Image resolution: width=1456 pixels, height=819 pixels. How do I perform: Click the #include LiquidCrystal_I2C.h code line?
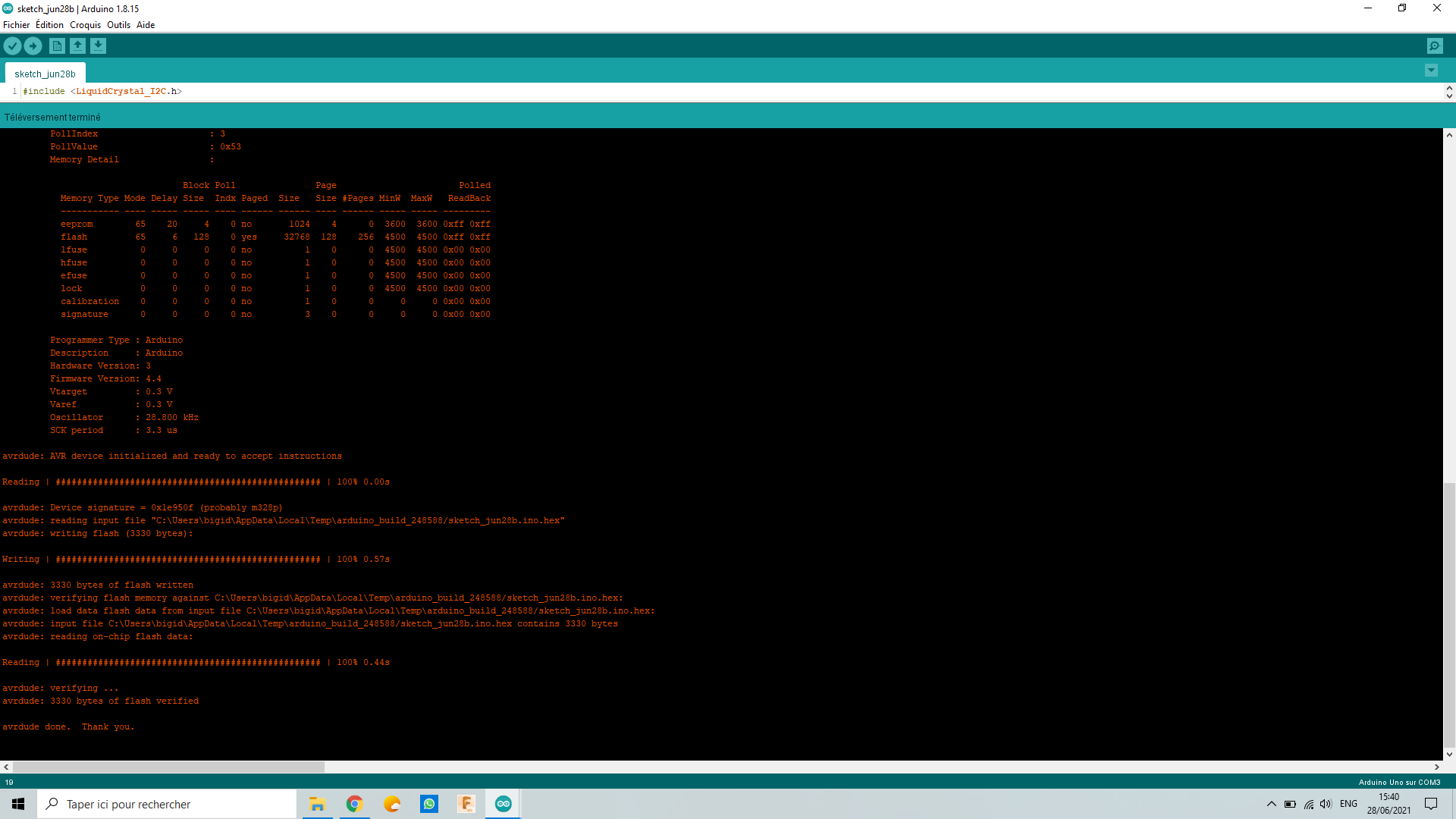click(102, 91)
